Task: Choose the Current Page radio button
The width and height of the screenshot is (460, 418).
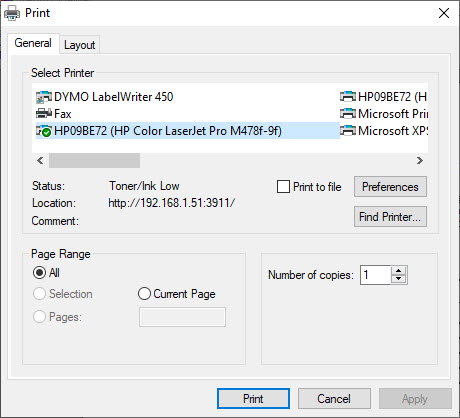Action: [x=144, y=294]
